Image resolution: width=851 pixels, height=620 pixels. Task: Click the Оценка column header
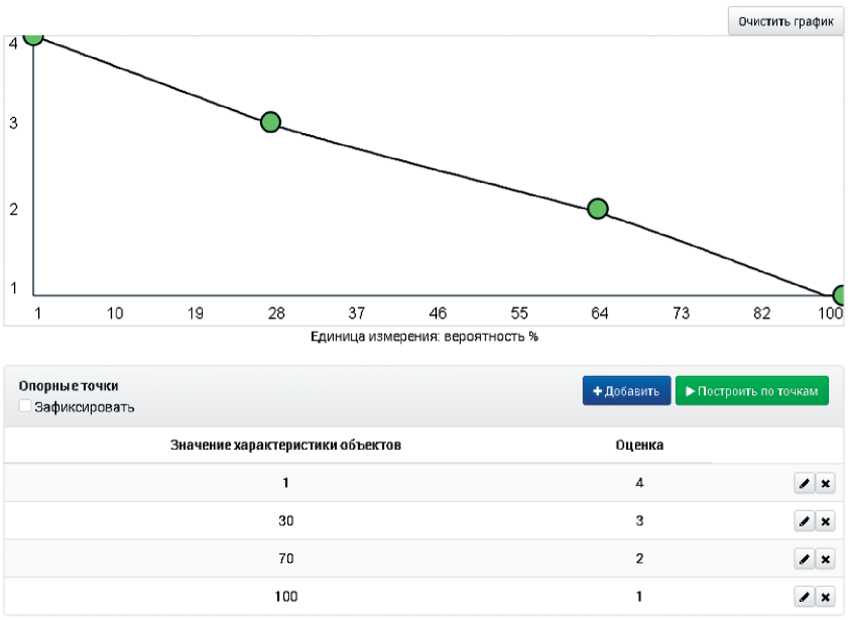point(640,445)
